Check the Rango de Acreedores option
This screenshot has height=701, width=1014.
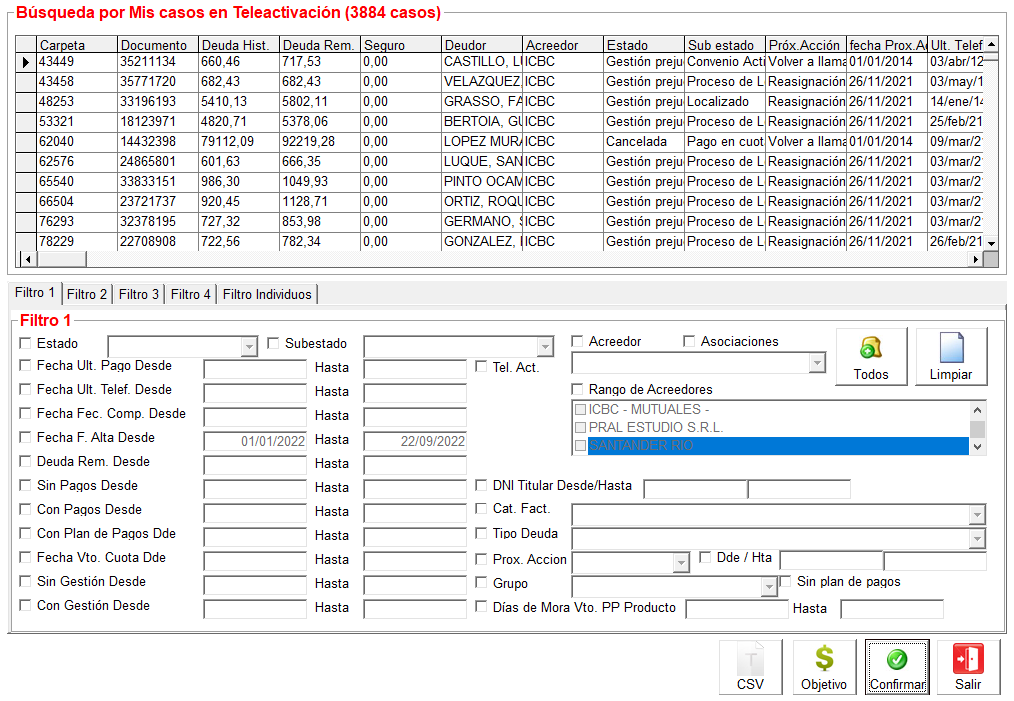pos(577,389)
